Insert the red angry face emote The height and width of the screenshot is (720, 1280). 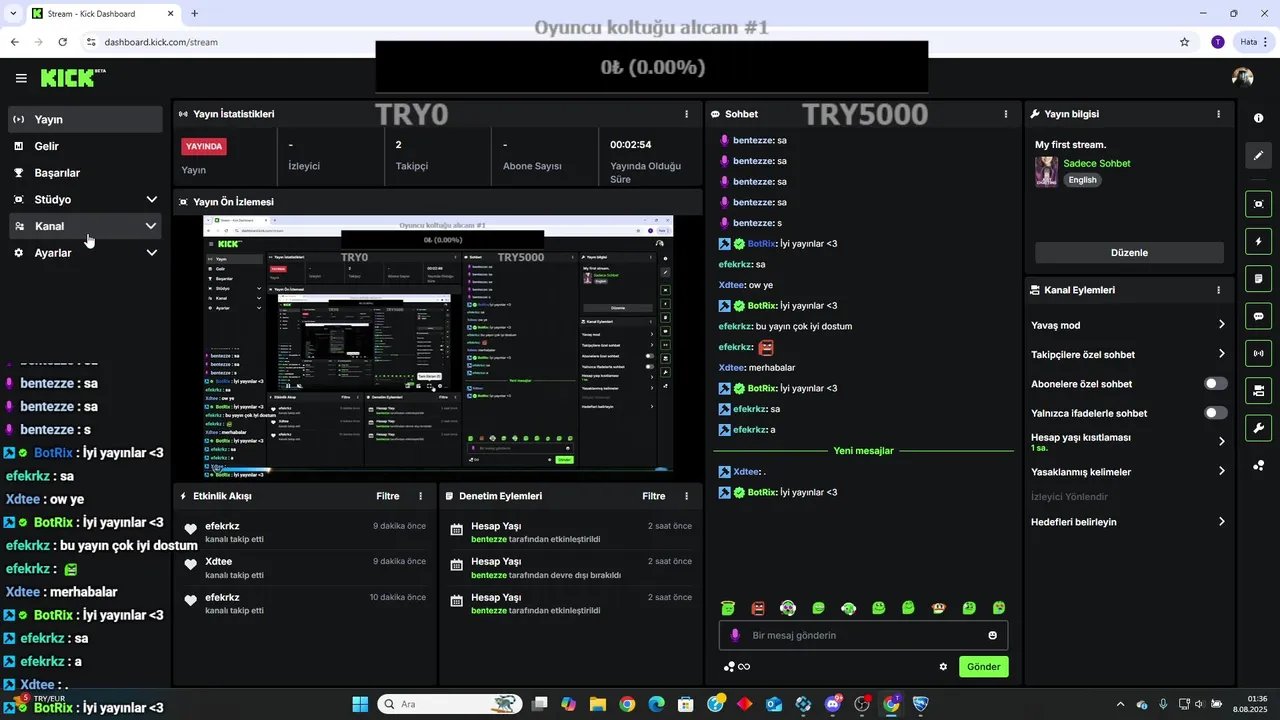pos(758,608)
